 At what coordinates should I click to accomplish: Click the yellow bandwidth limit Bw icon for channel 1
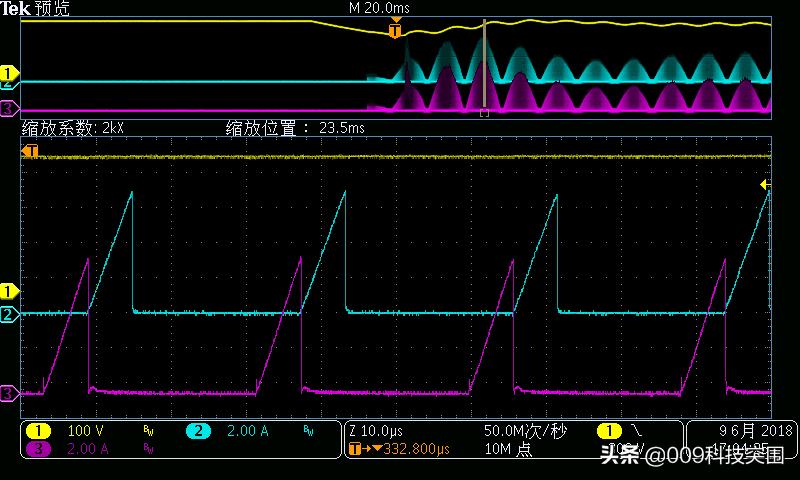148,431
